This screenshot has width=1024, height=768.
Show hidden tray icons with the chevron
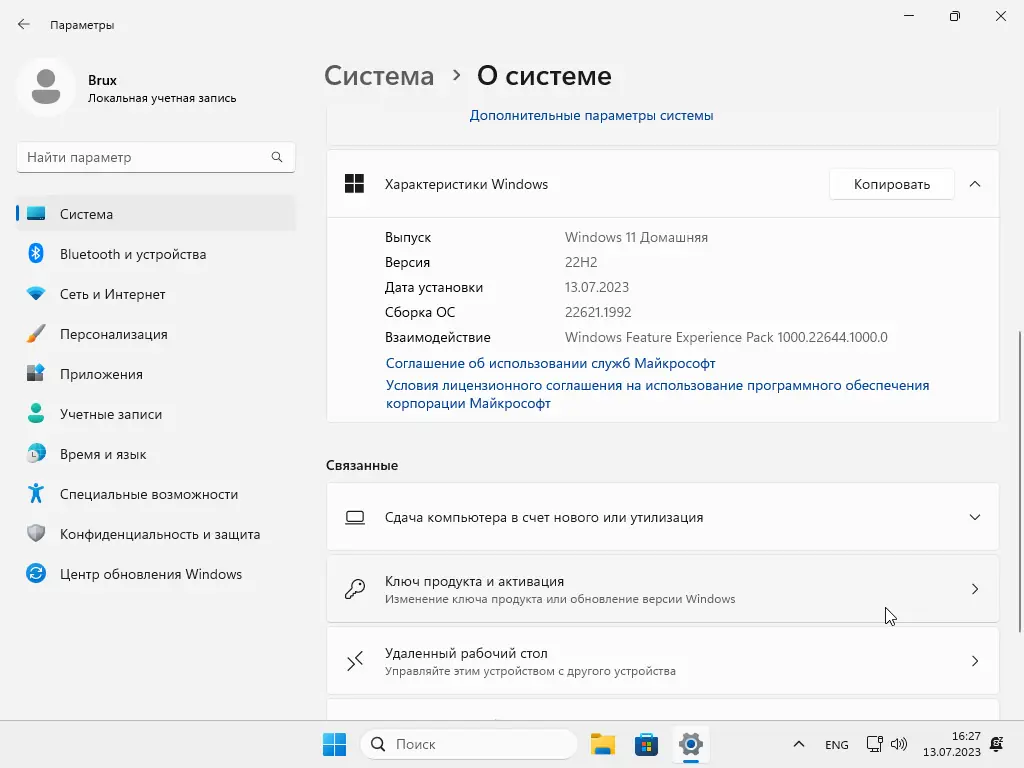tap(798, 744)
